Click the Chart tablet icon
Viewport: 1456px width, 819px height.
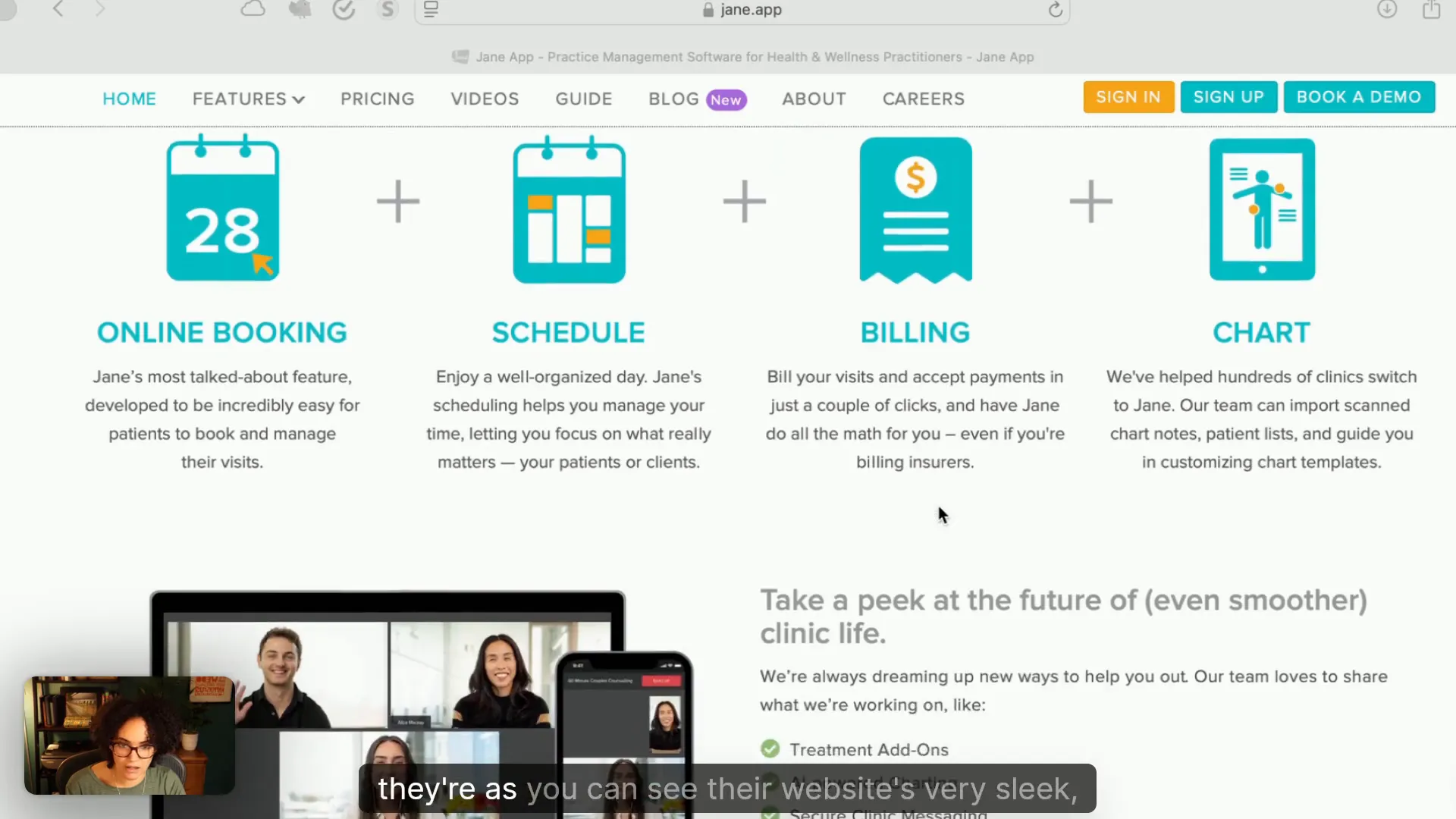(1262, 209)
